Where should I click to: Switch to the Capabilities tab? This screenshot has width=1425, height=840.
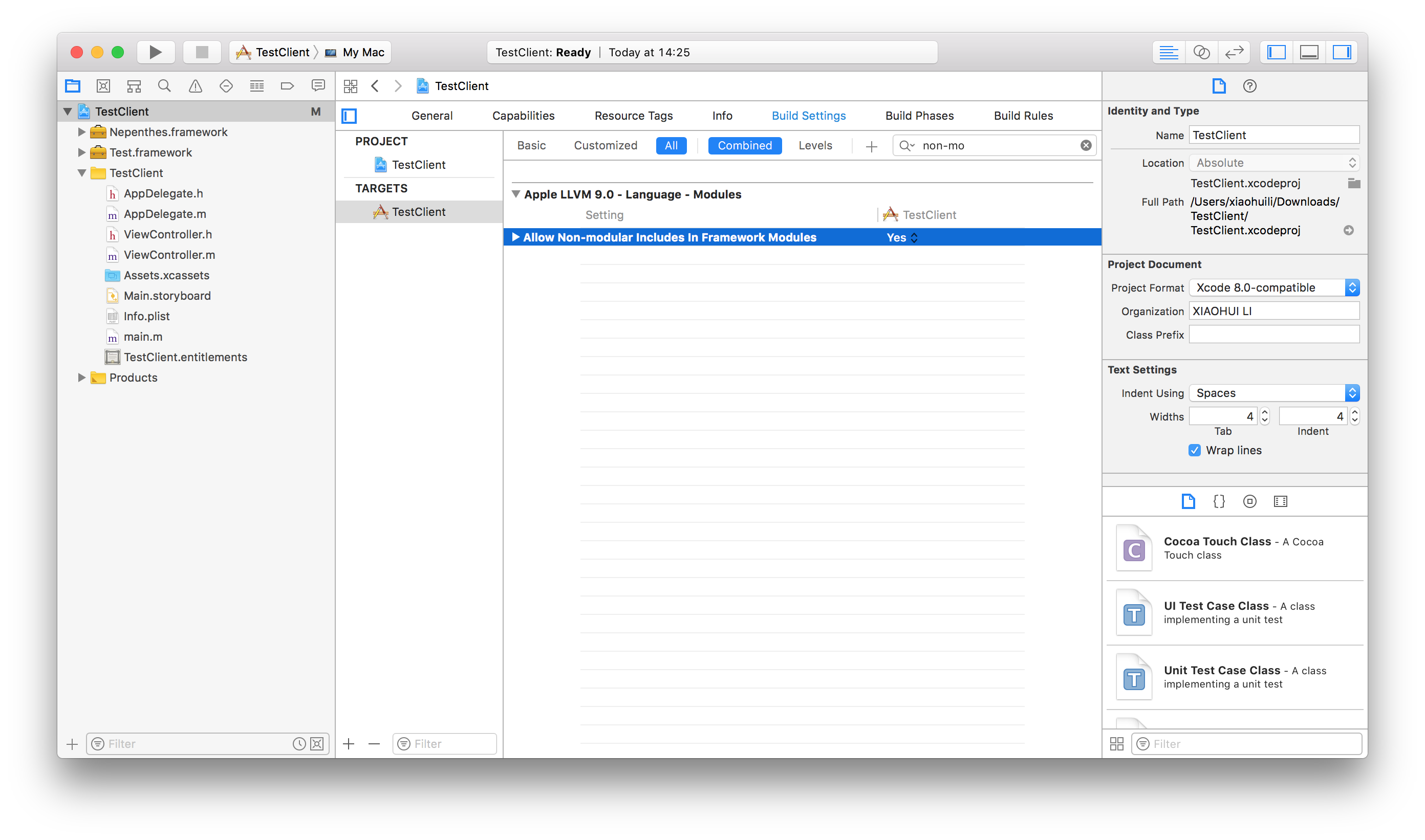pos(523,116)
